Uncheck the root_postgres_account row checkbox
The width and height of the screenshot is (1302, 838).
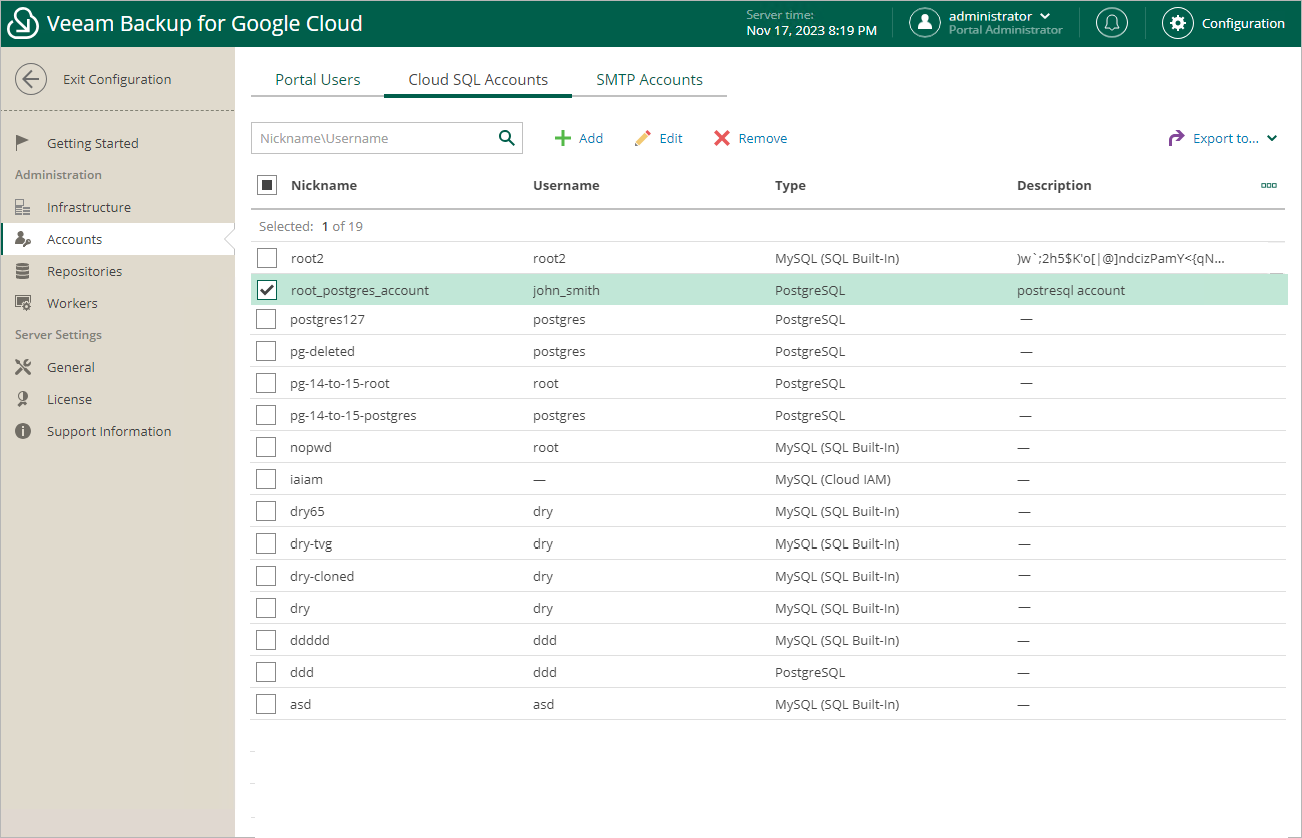click(267, 290)
